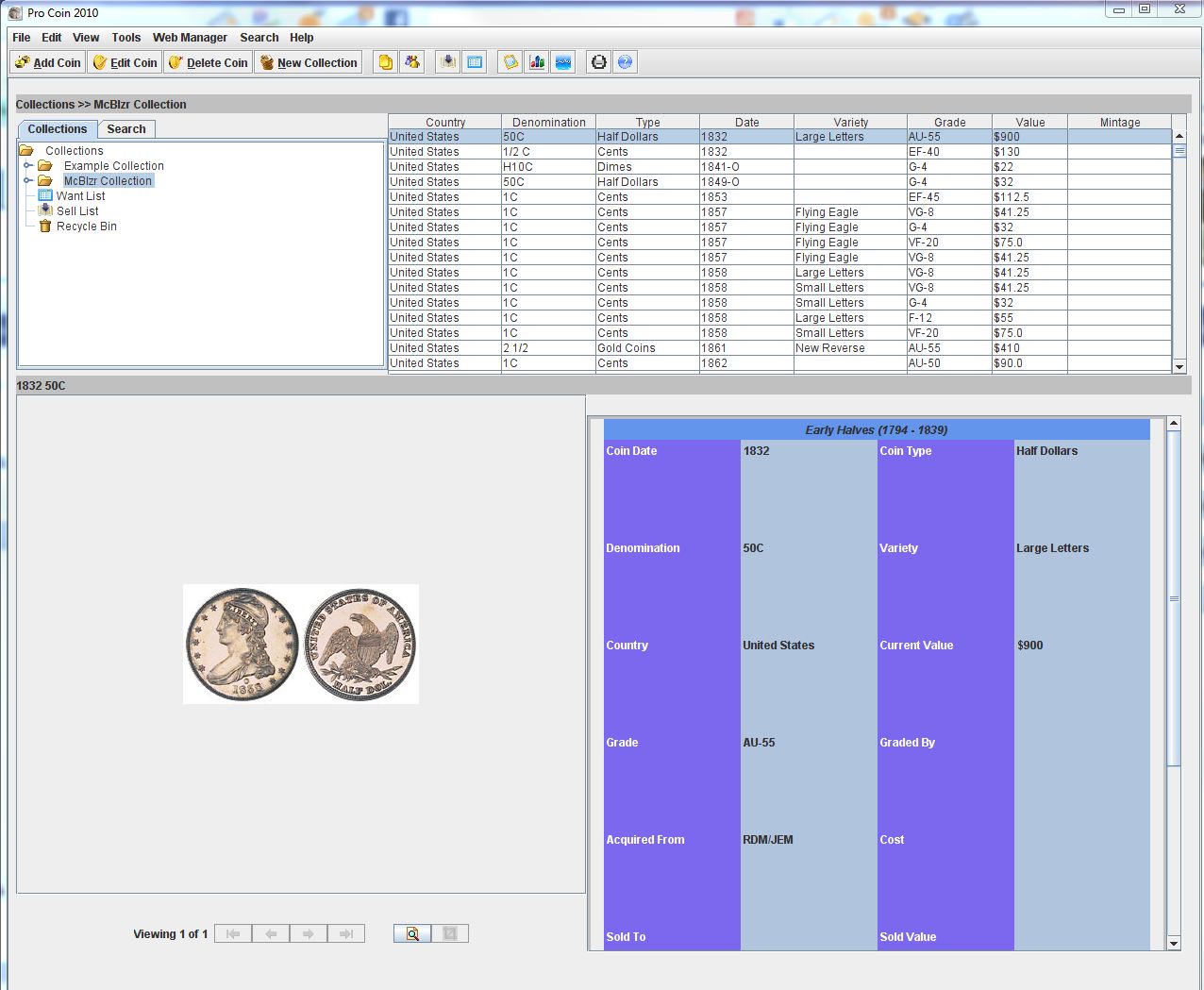This screenshot has width=1204, height=990.
Task: Expand the Example Collection tree node
Action: point(28,166)
